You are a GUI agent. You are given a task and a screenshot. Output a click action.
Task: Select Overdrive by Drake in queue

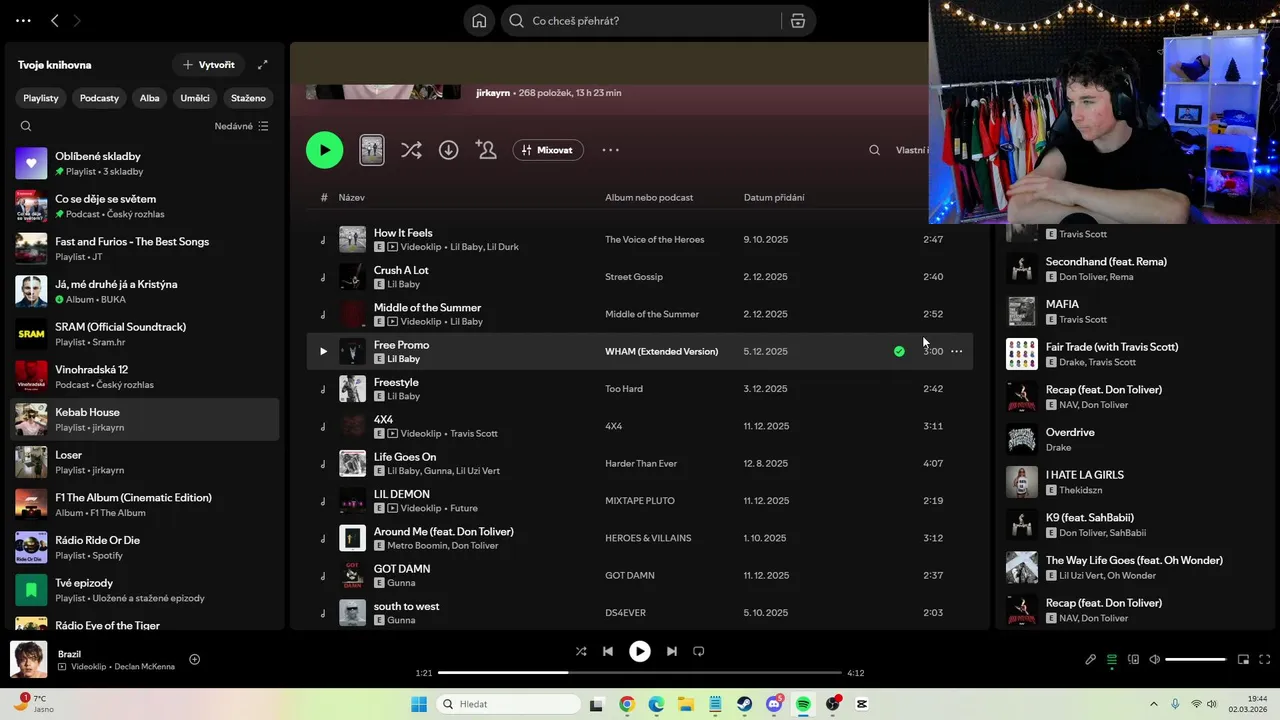[x=1136, y=439]
